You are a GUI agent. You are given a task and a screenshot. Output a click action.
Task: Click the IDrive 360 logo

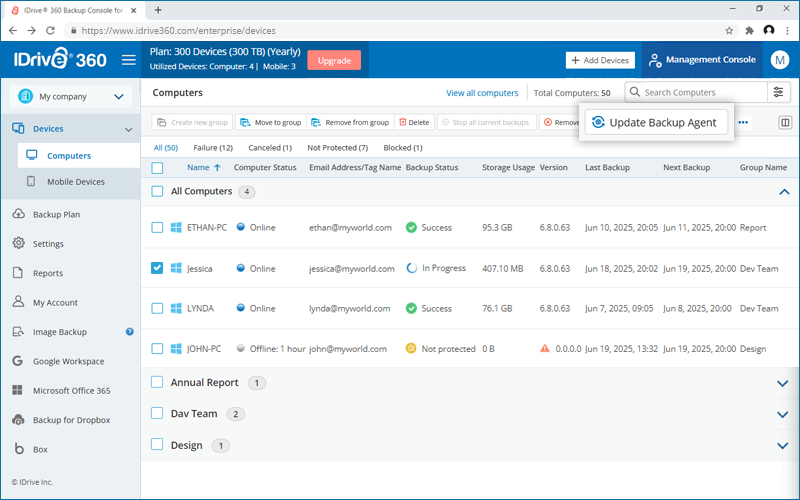tap(60, 59)
